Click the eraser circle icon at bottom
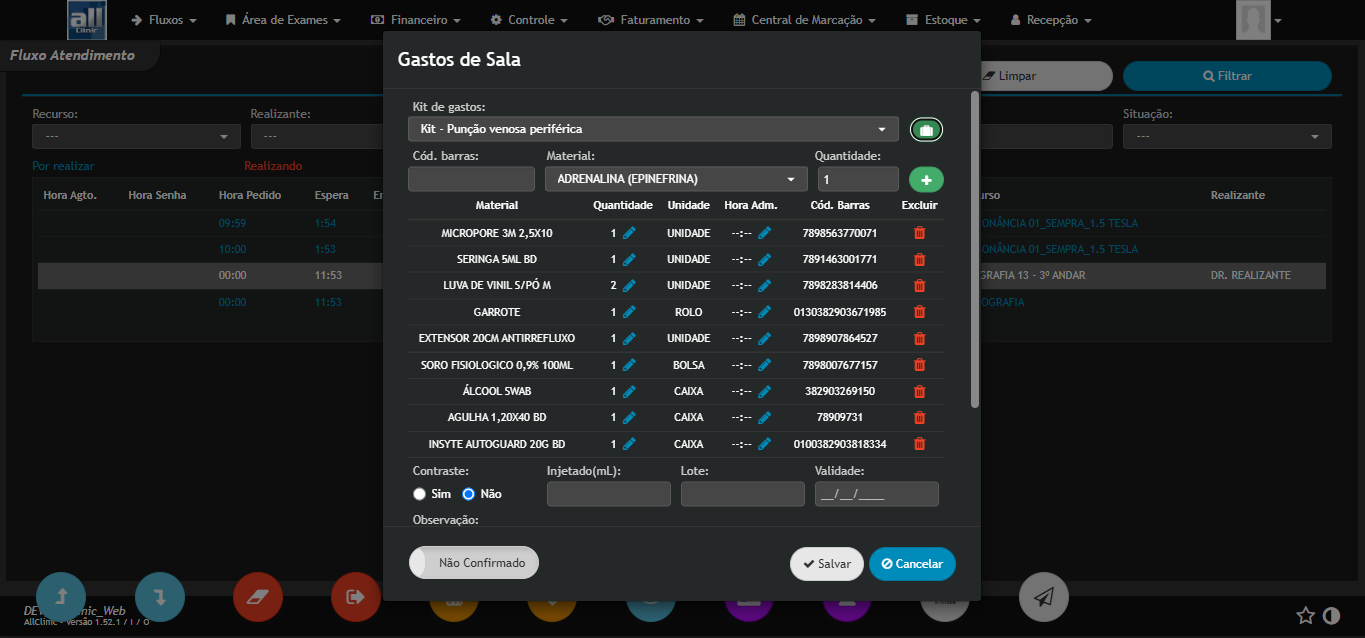 click(258, 597)
